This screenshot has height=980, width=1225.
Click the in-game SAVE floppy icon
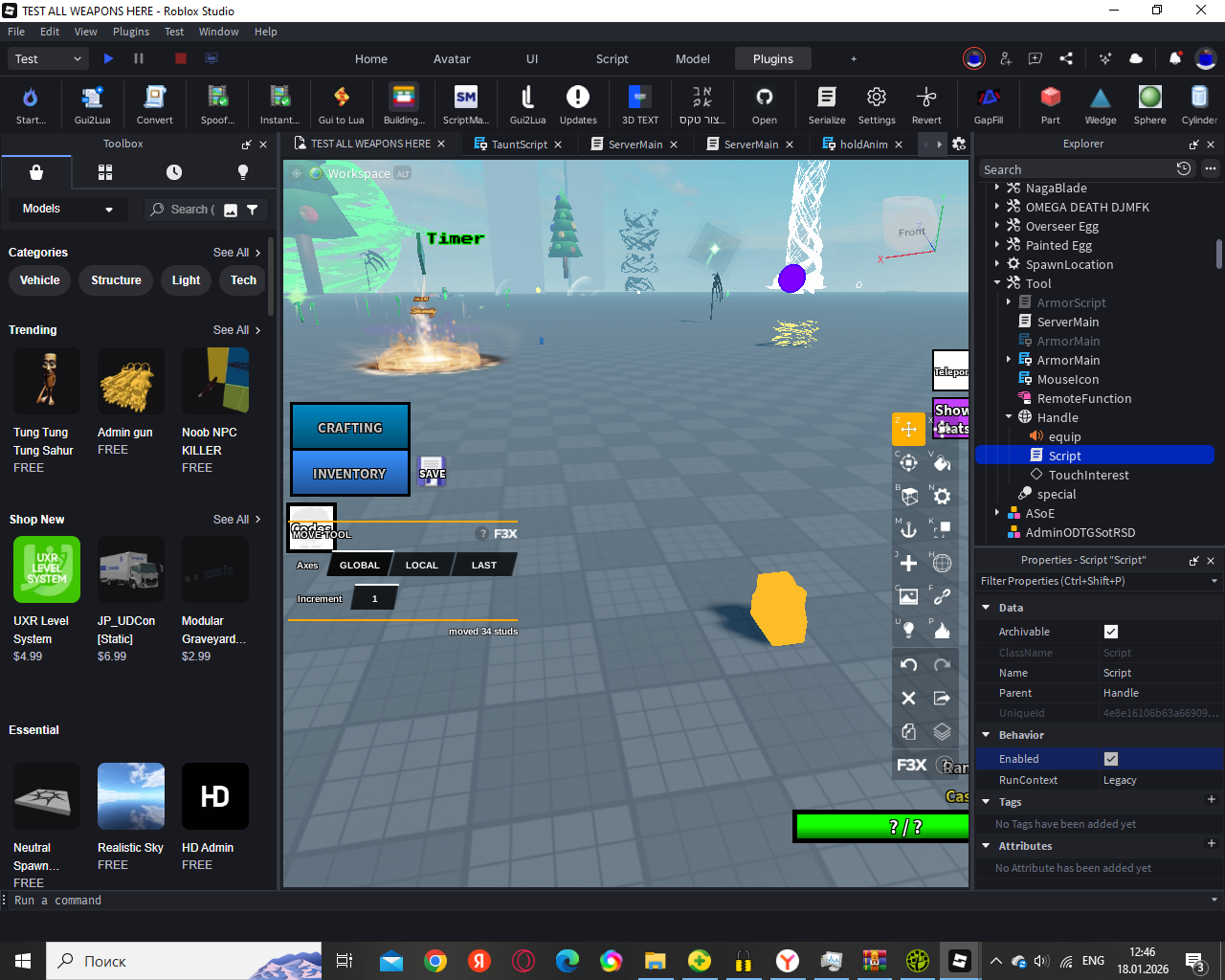click(x=432, y=471)
